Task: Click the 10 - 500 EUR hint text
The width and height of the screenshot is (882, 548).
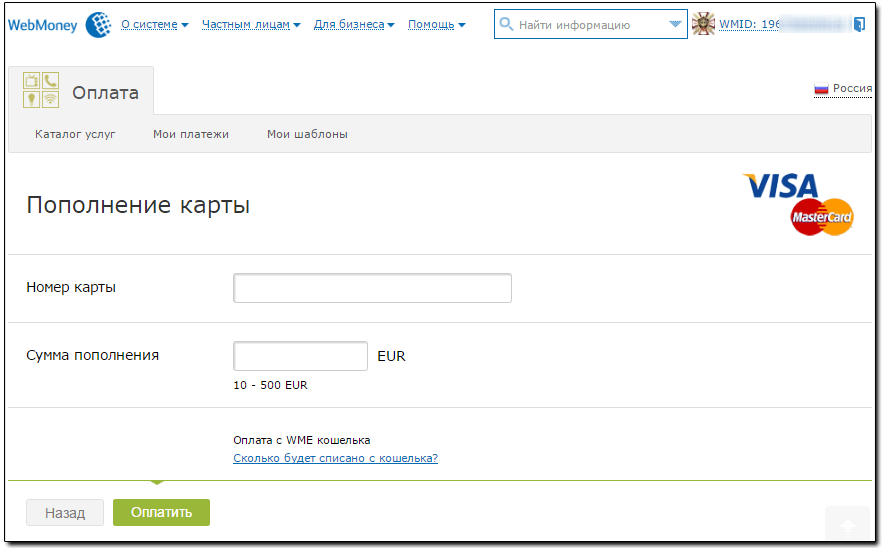Action: tap(271, 385)
